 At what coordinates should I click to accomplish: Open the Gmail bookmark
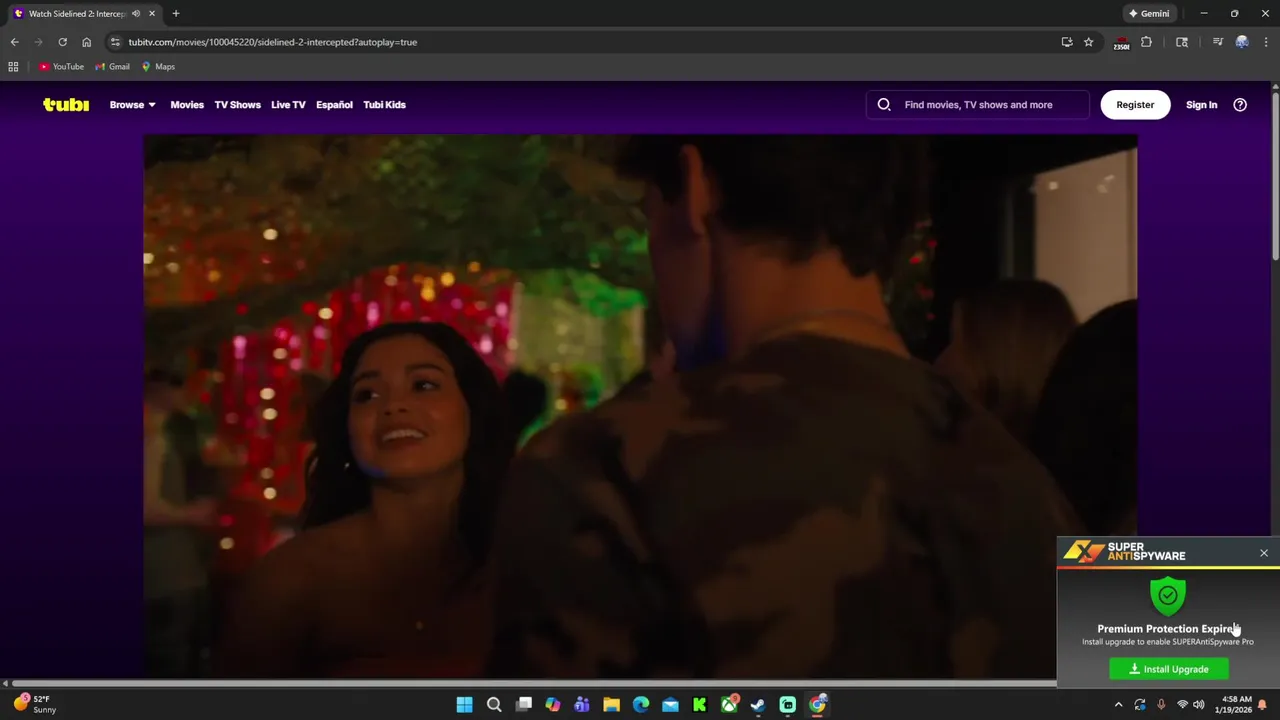(x=112, y=67)
